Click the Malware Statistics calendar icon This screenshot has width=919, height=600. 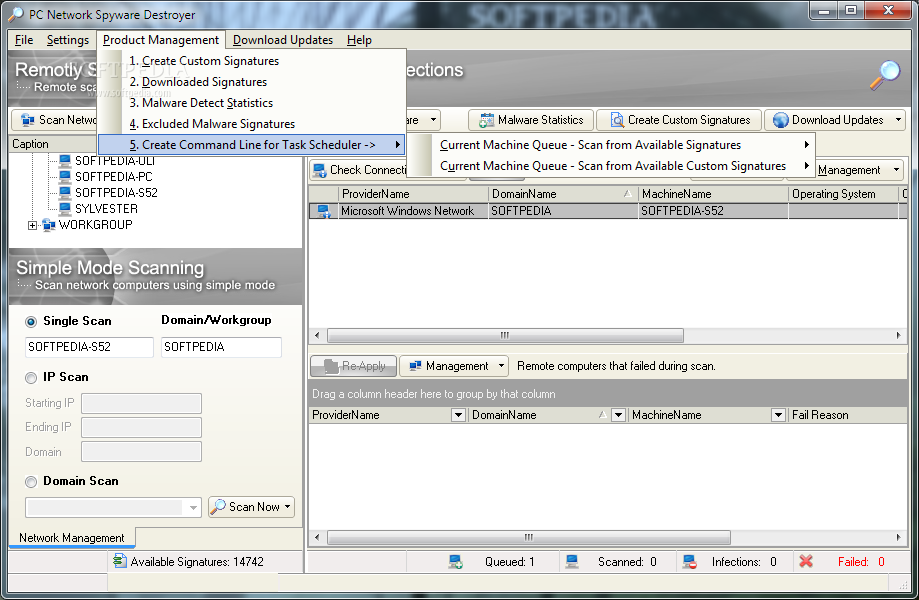(486, 120)
